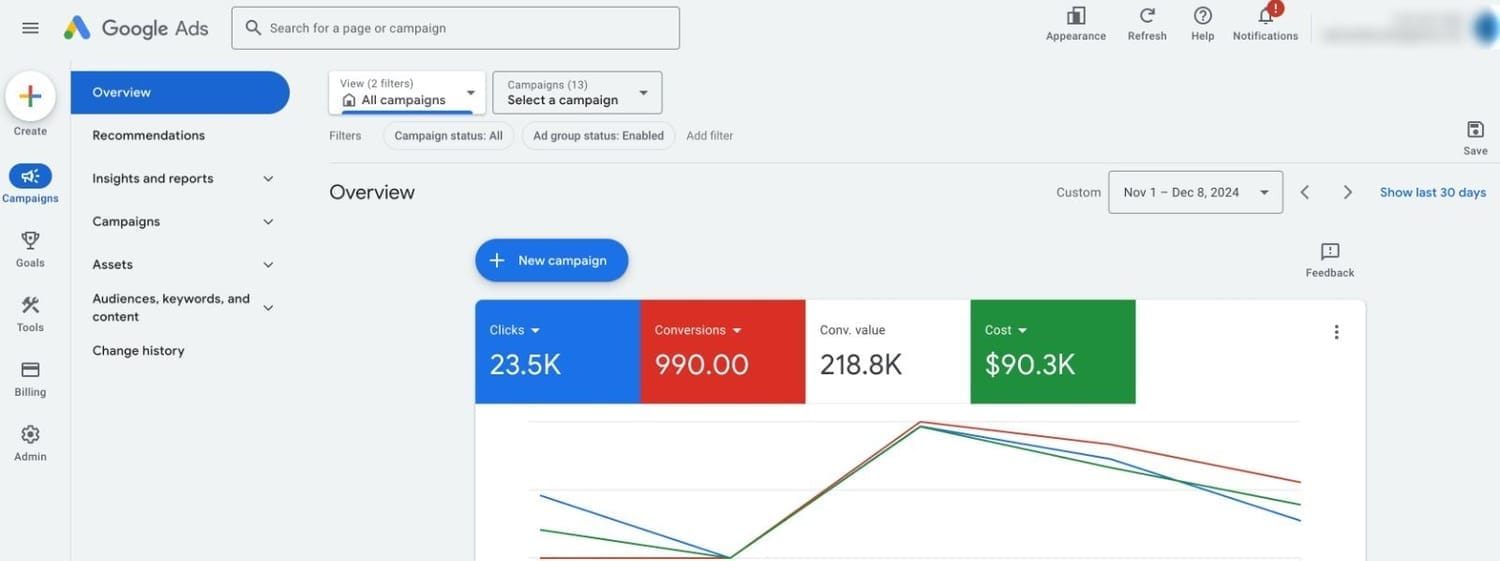This screenshot has height=561, width=1500.
Task: Open the Recommendations page
Action: 148,135
